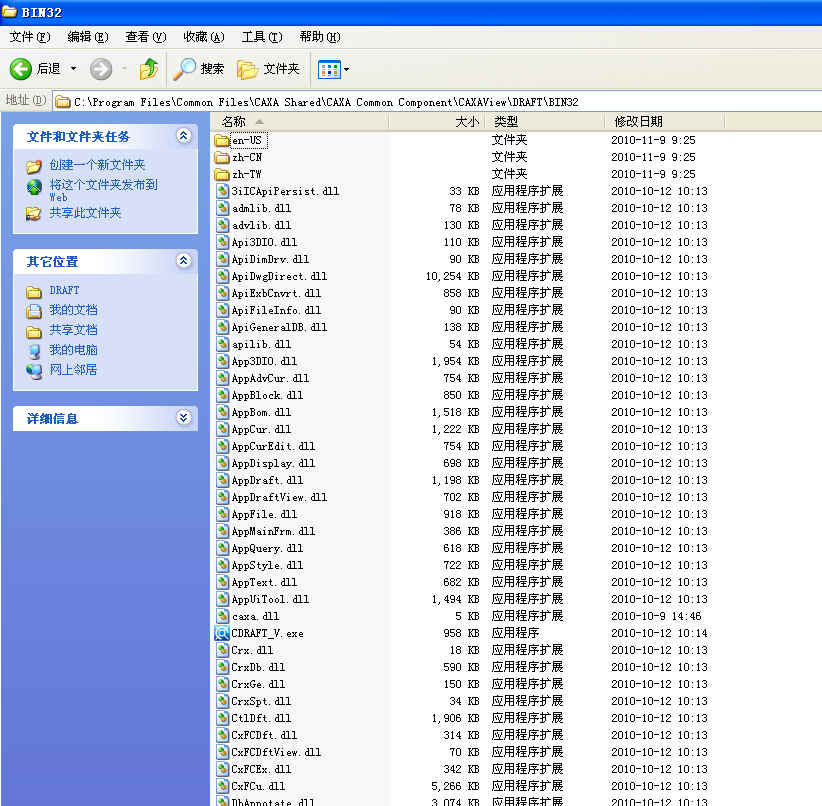Select the AppQuery.dll file name
The height and width of the screenshot is (806, 822).
click(x=267, y=549)
